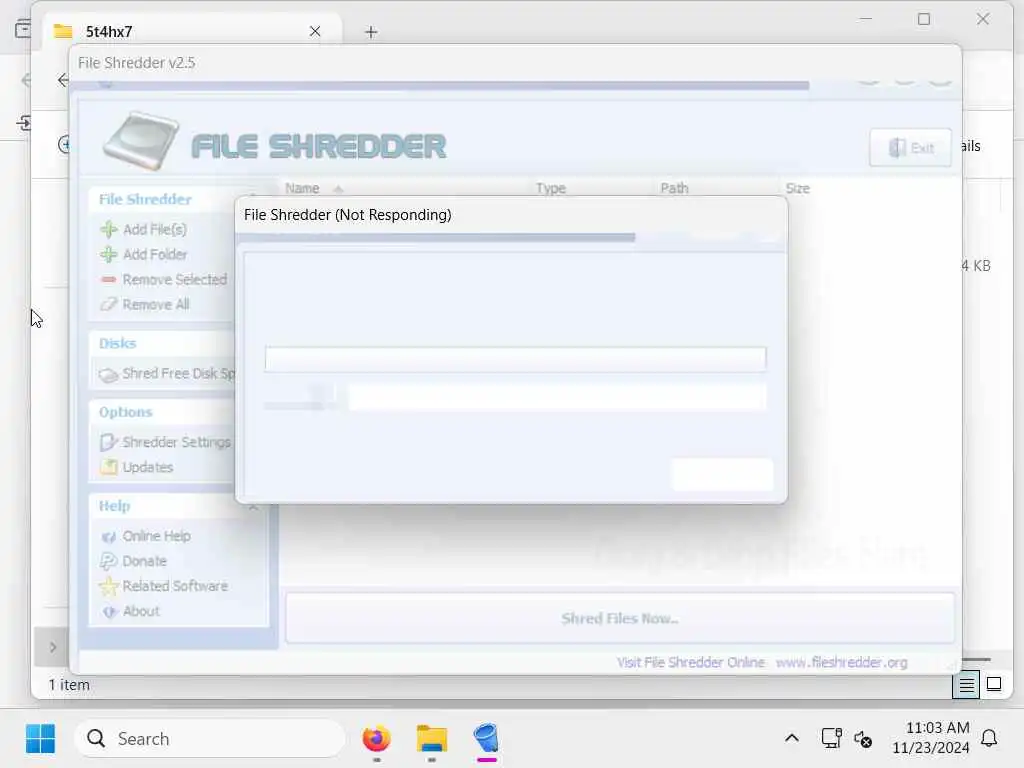Click the File Shredder taskbar icon
The width and height of the screenshot is (1024, 768).
coord(487,739)
